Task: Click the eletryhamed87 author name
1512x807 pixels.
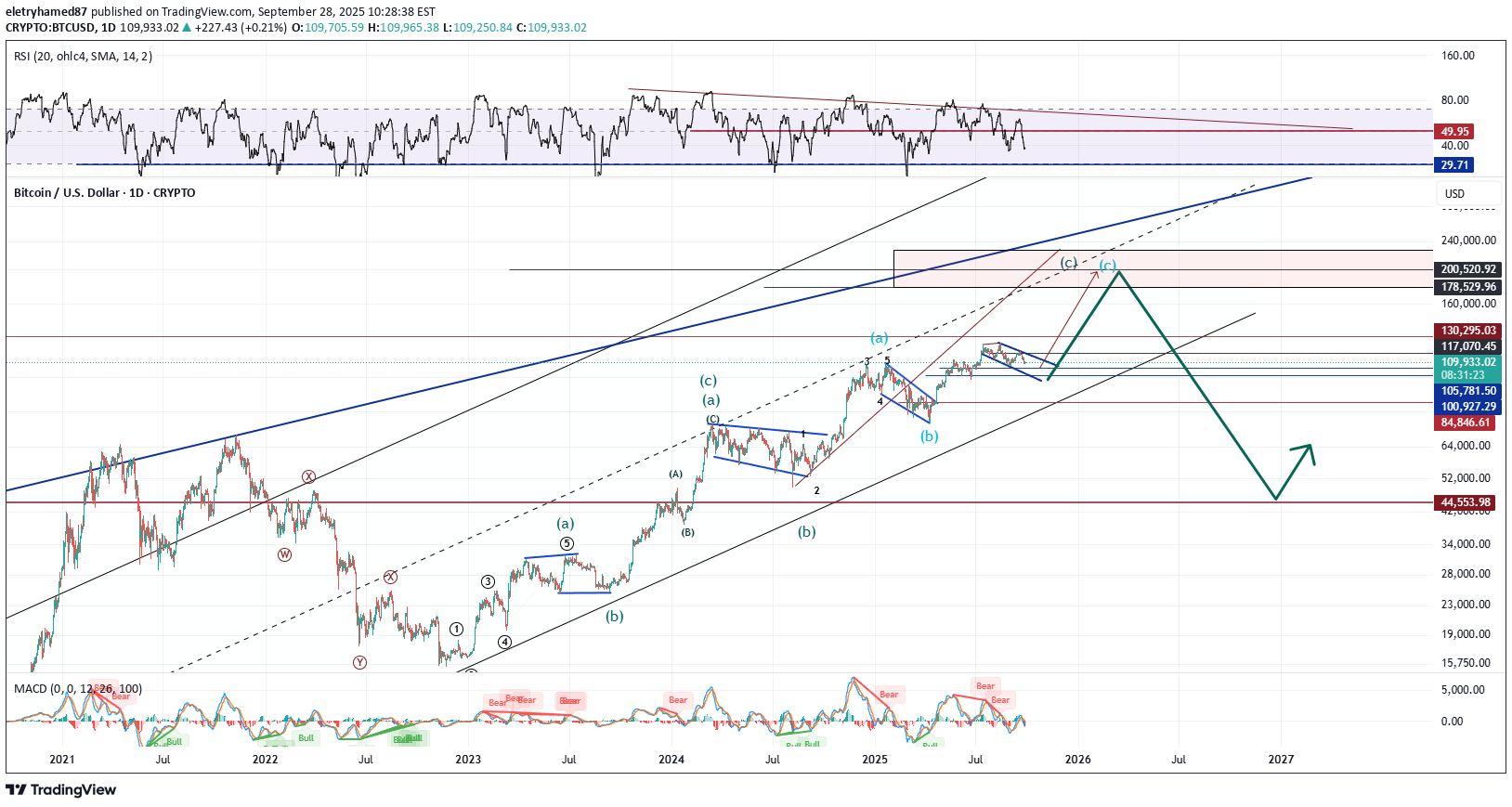Action: (x=47, y=12)
